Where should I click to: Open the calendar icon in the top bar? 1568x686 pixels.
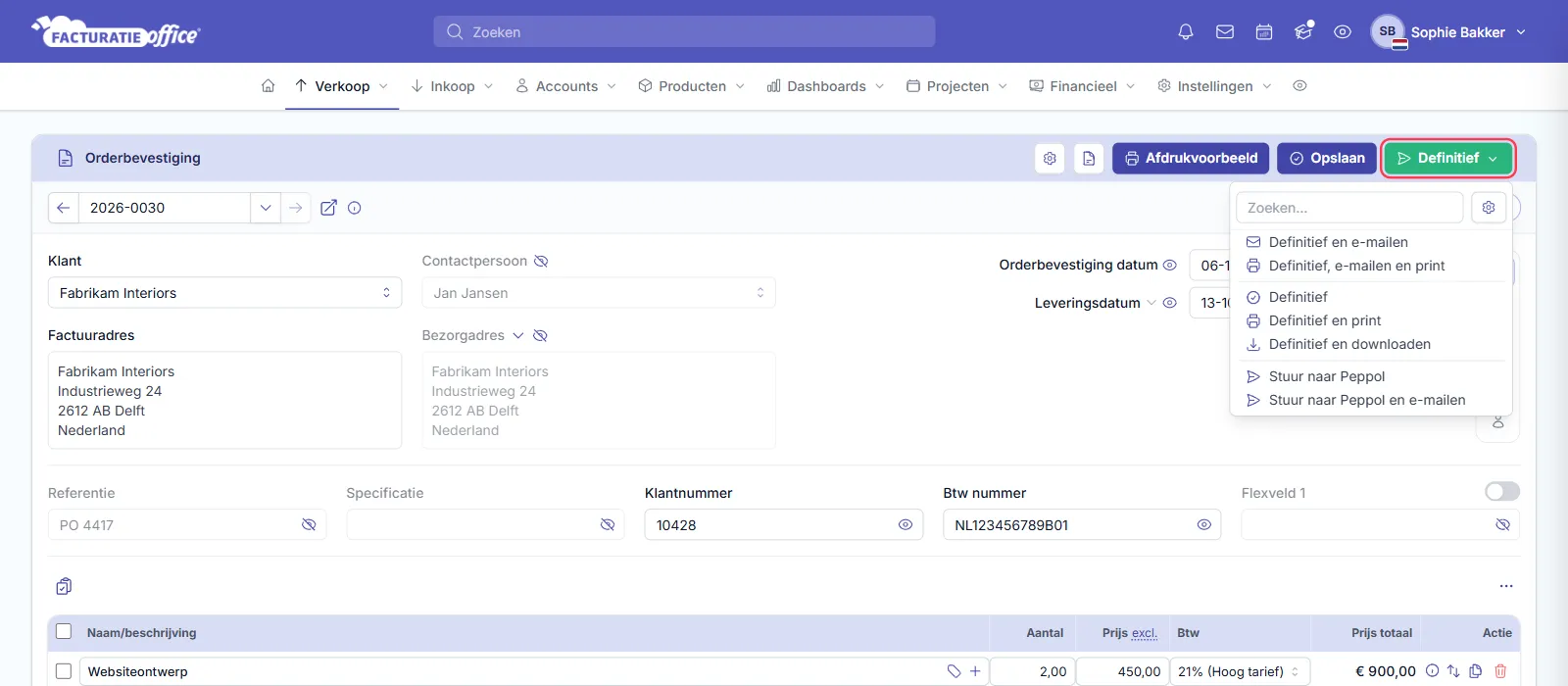point(1264,32)
